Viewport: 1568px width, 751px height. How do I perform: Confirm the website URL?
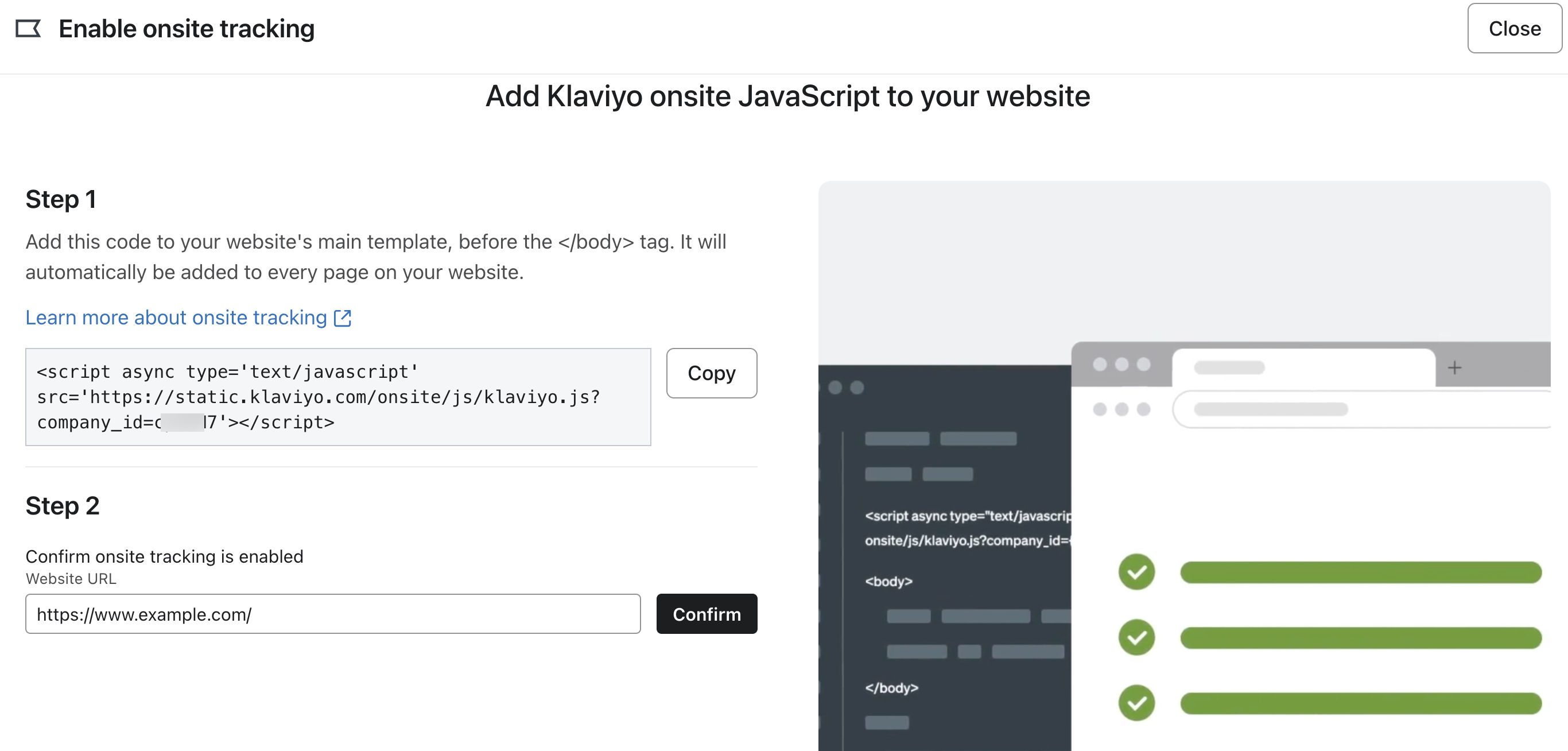tap(706, 614)
